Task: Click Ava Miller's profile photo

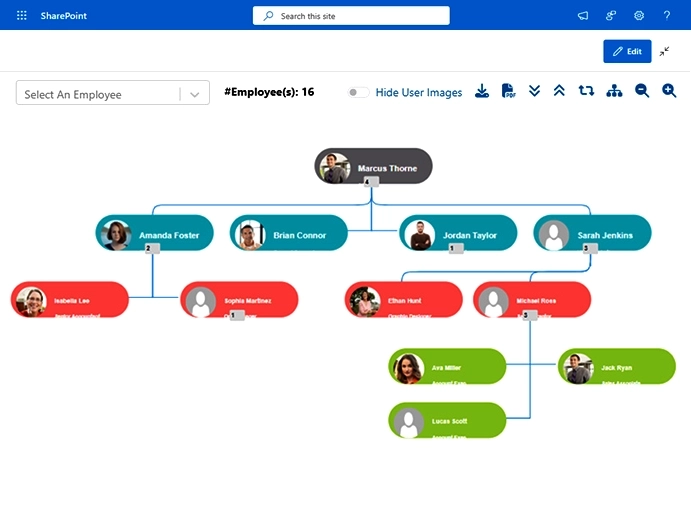Action: coord(409,369)
